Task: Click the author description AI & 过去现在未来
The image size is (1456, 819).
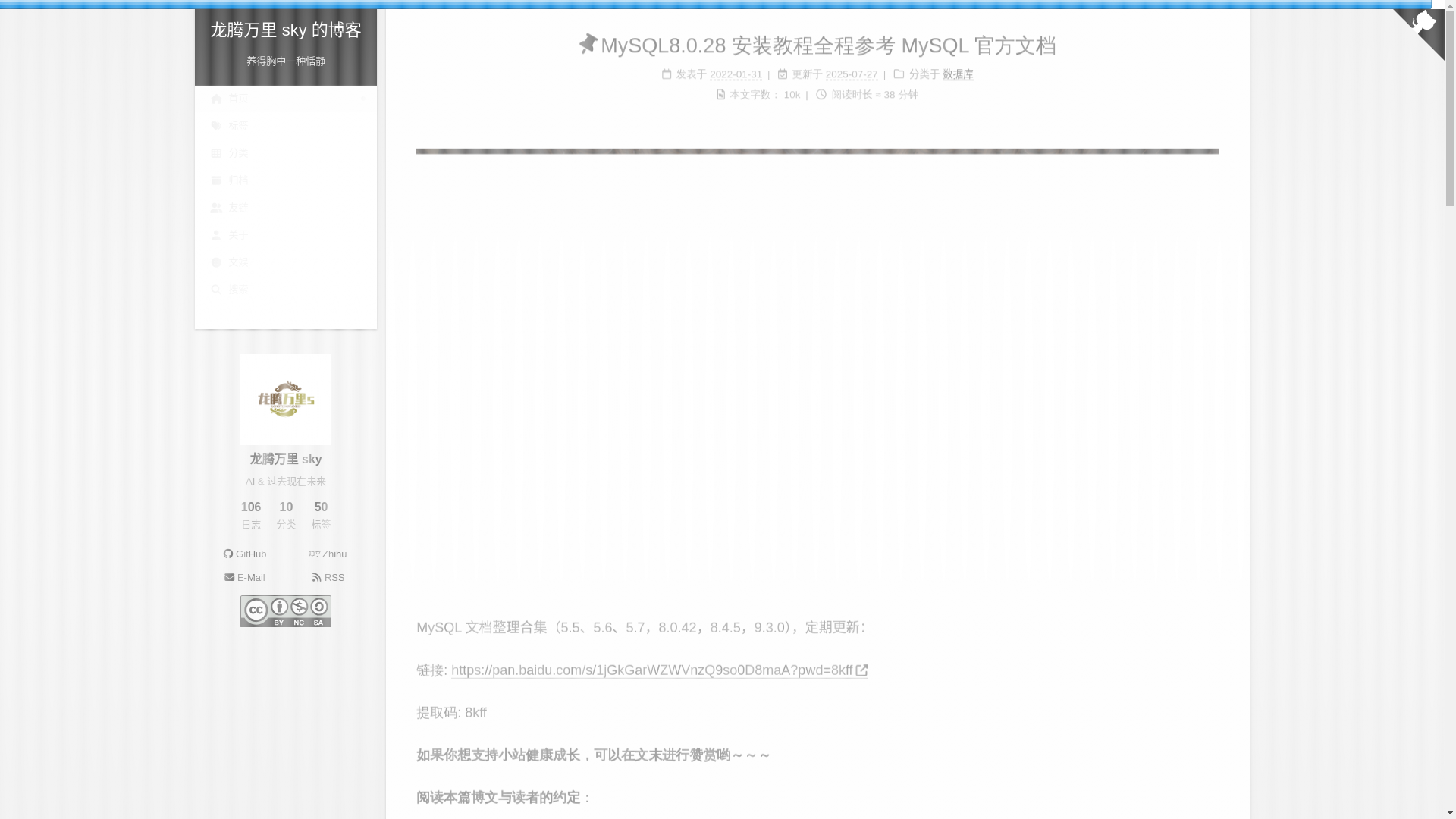Action: (x=286, y=482)
